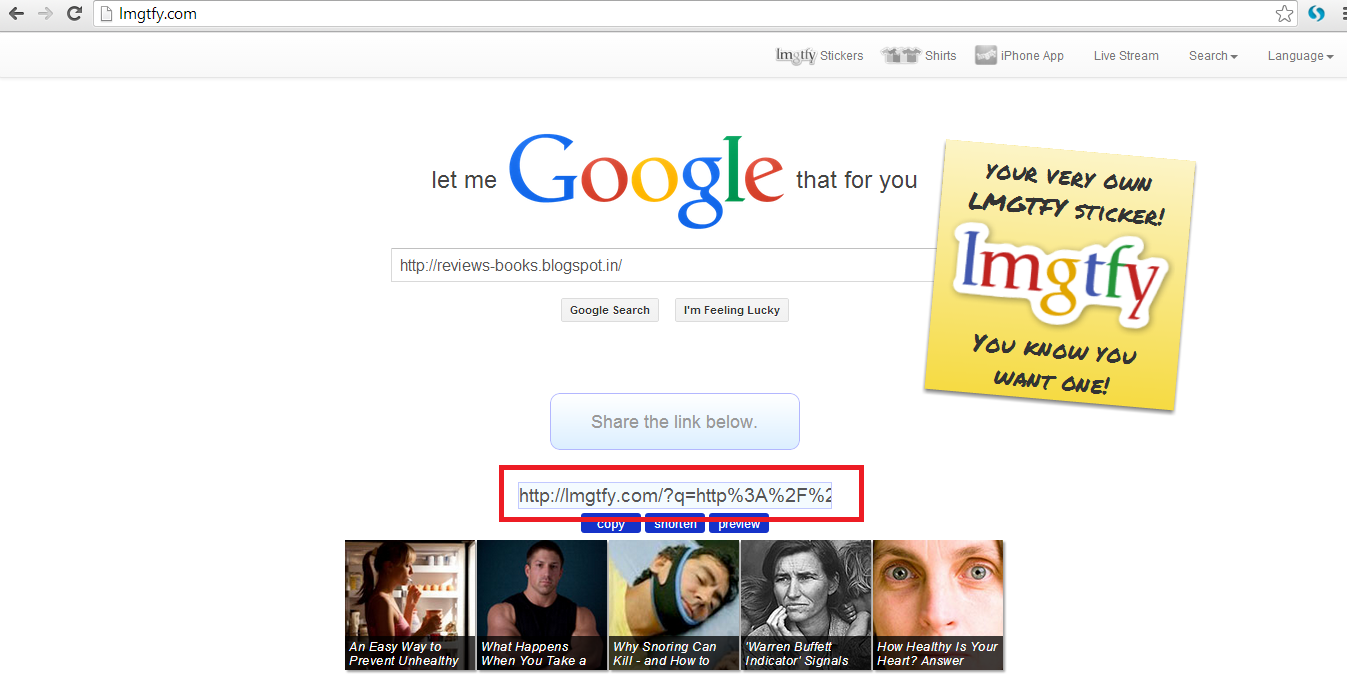The image size is (1347, 695).
Task: Go forward with the browser forward arrow
Action: click(x=45, y=14)
